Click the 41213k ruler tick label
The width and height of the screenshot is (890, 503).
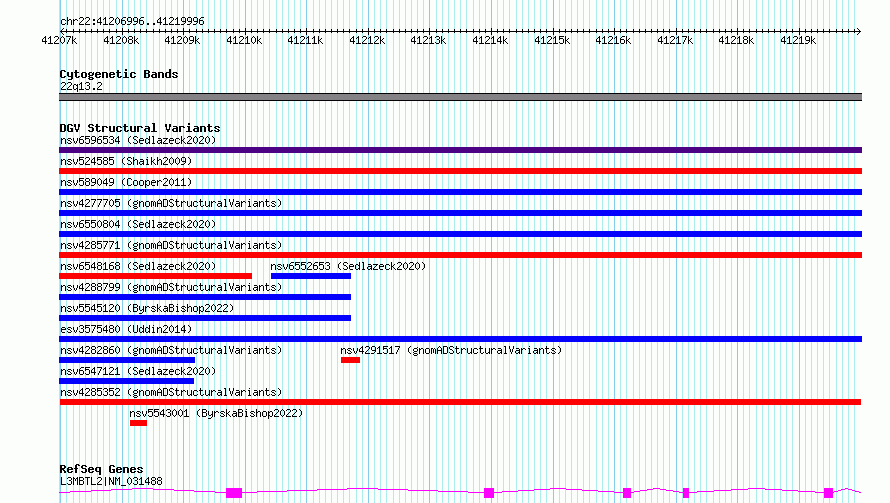pos(429,40)
